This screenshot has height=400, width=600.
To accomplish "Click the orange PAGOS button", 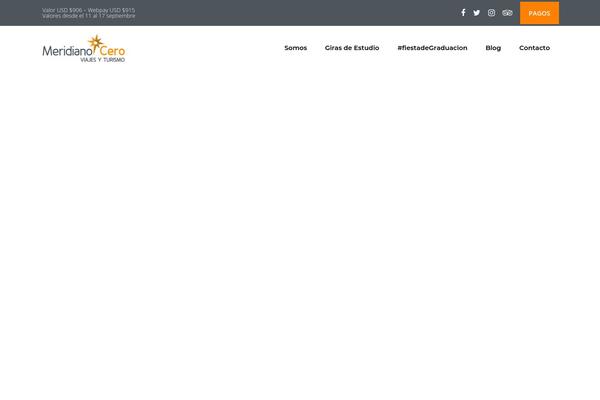I will click(539, 13).
